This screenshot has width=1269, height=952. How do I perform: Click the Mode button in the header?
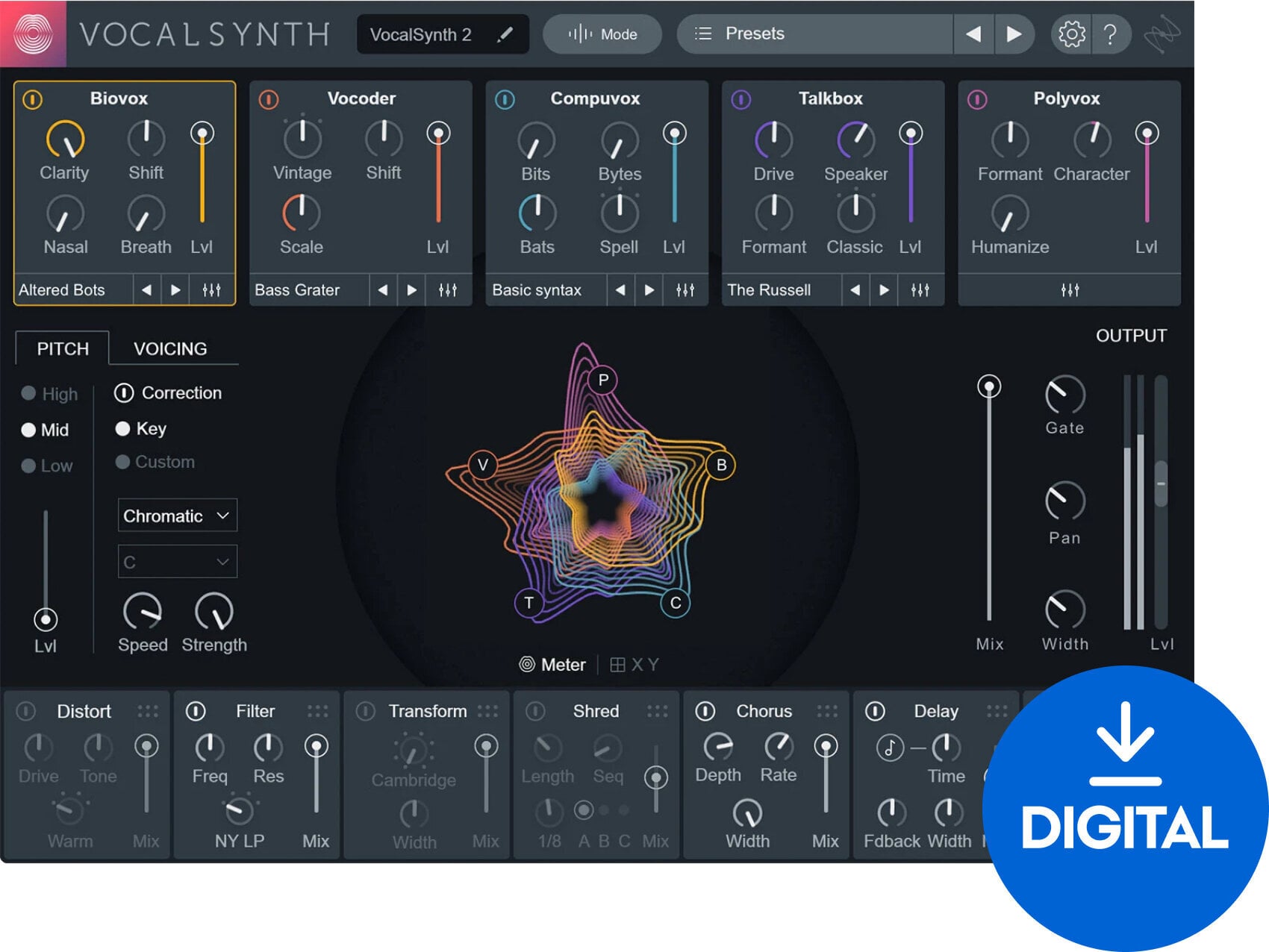(602, 34)
